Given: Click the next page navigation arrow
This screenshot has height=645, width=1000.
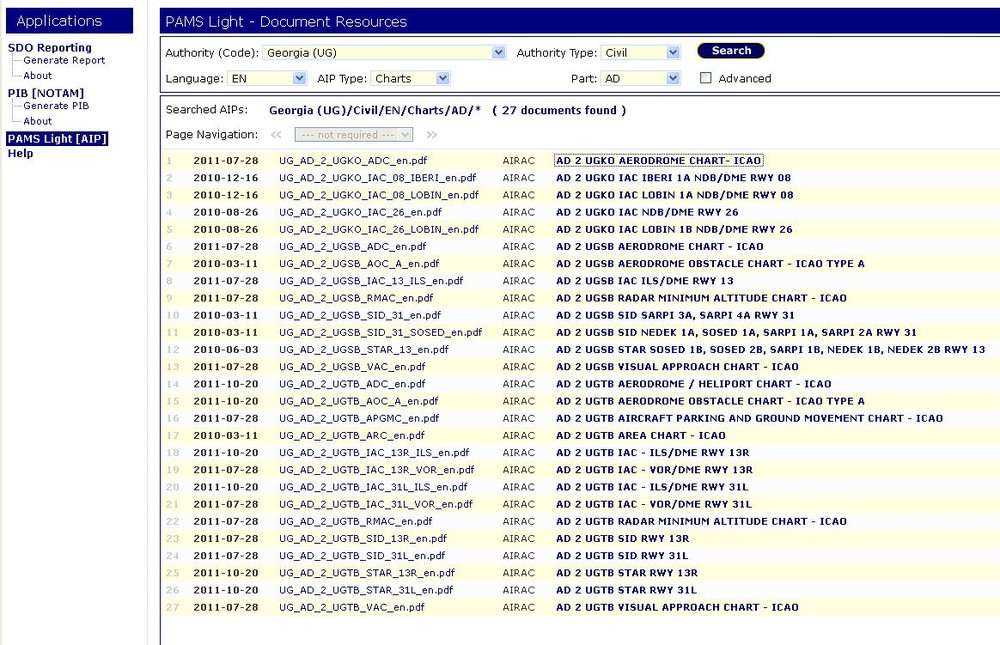Looking at the screenshot, I should [x=430, y=134].
